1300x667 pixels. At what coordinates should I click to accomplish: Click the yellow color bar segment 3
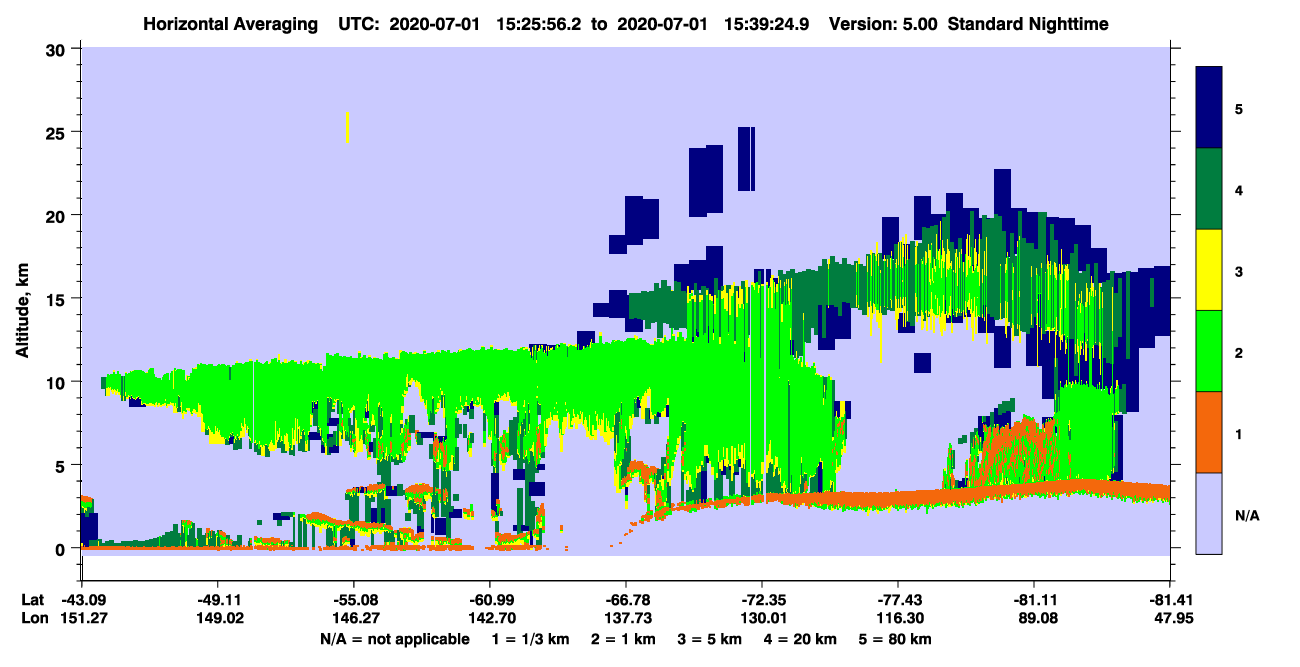1210,270
